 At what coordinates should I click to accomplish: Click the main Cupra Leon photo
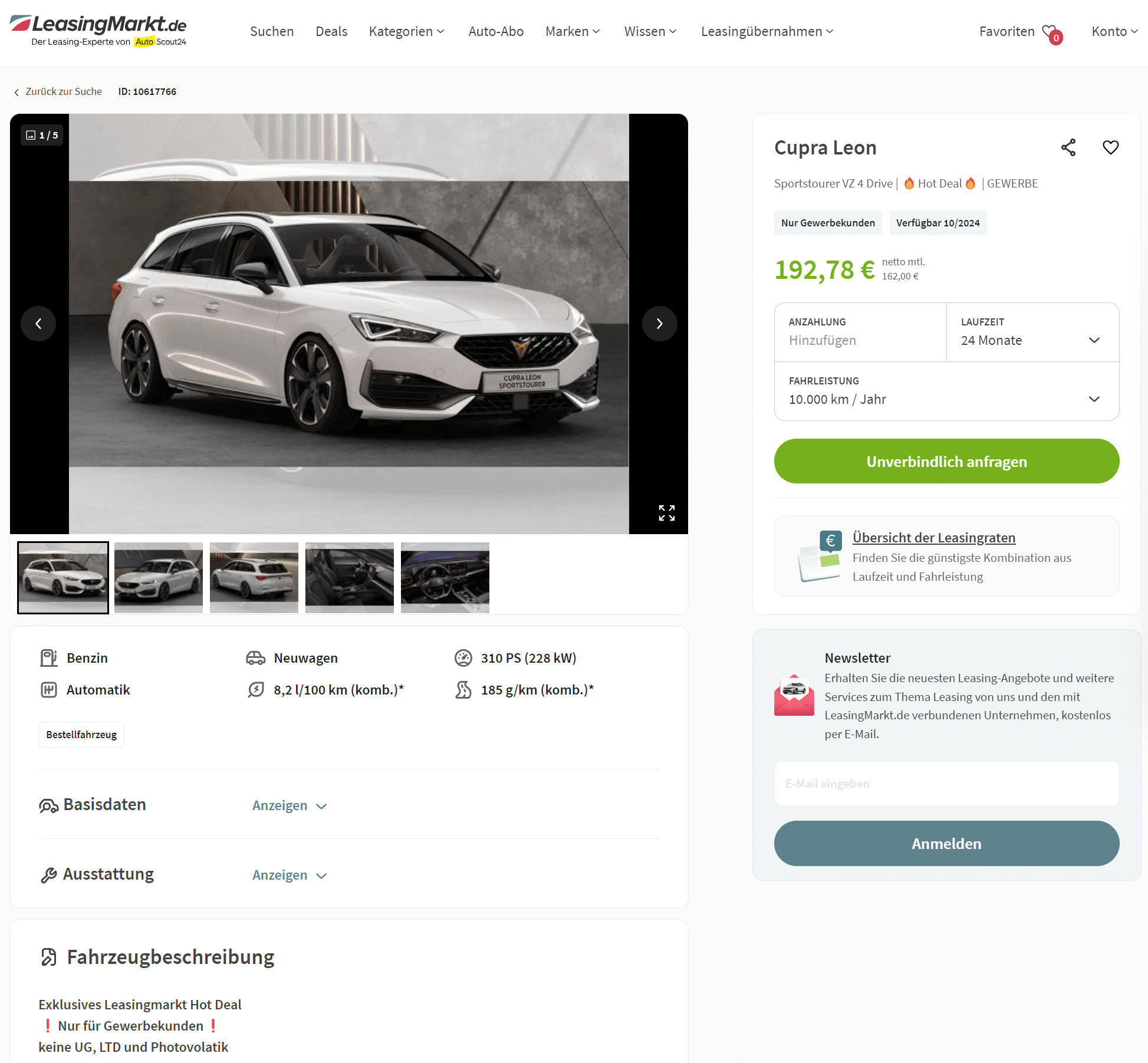tap(349, 324)
